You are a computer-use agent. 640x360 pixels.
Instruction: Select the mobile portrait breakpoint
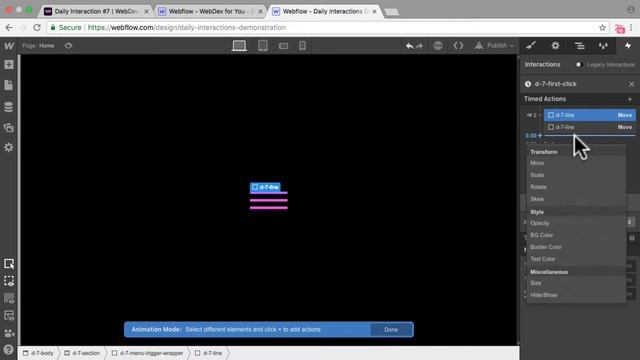pyautogui.click(x=302, y=46)
